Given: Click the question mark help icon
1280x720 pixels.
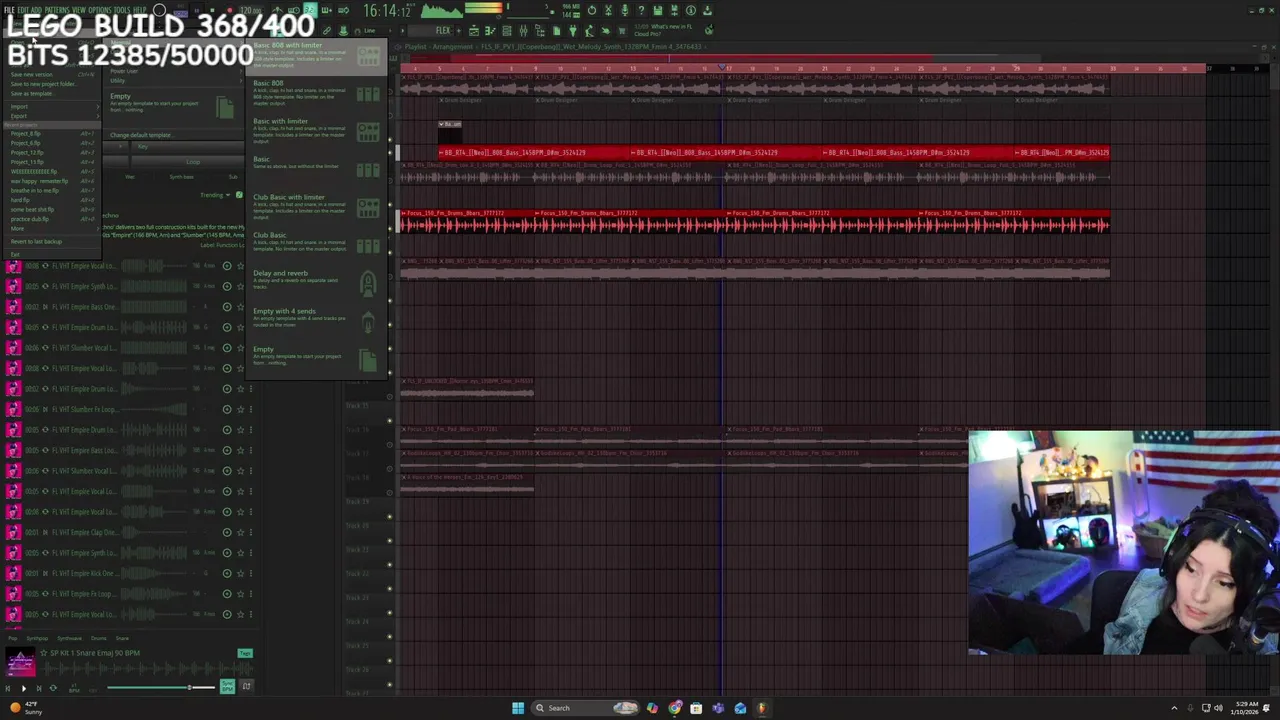Looking at the screenshot, I should click(641, 10).
